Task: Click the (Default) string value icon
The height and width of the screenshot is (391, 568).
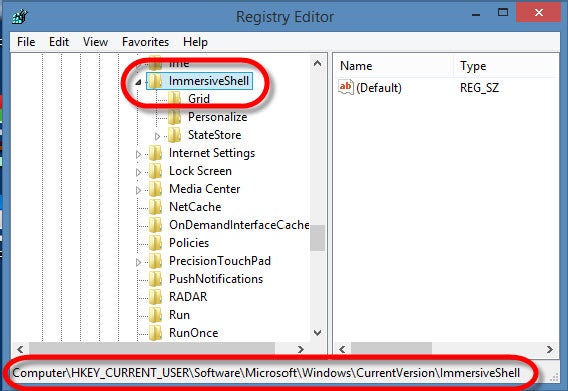Action: 346,87
